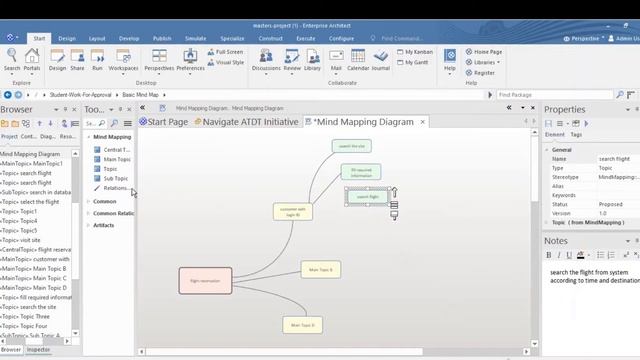This screenshot has height=360, width=640.
Task: Expand the Common Relationships toolbox group
Action: (89, 213)
